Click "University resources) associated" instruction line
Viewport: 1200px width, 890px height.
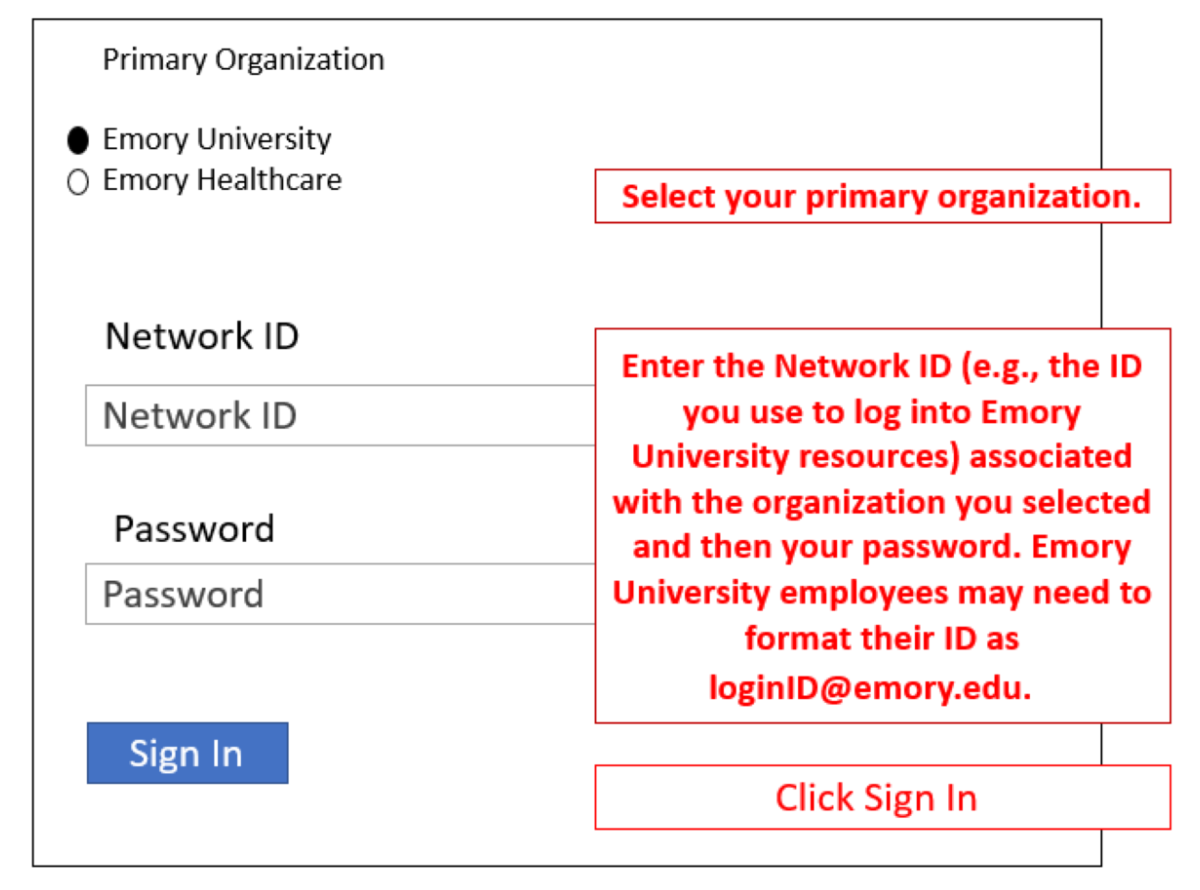(x=881, y=457)
